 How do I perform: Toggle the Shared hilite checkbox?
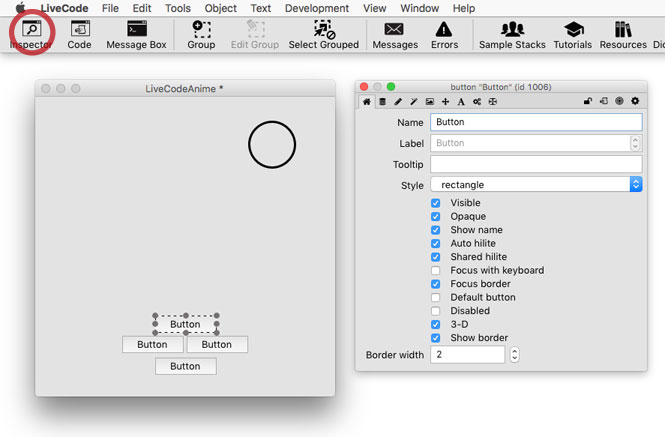click(436, 257)
